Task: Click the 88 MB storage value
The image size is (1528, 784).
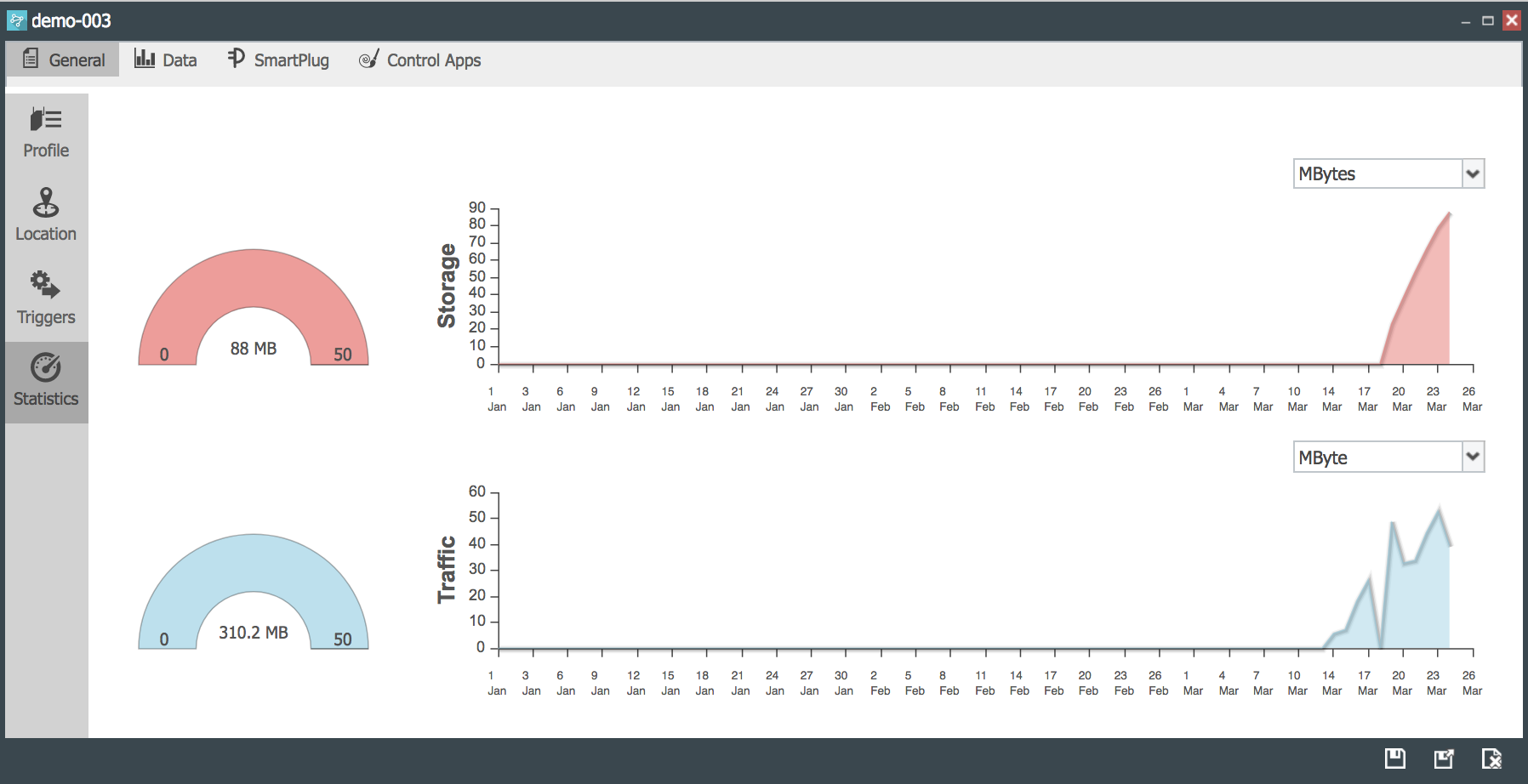Action: coord(254,349)
